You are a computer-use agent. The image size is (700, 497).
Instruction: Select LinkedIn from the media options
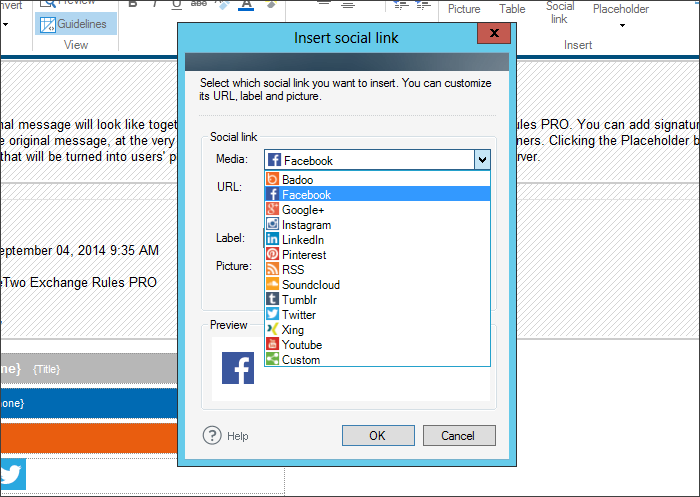[302, 240]
